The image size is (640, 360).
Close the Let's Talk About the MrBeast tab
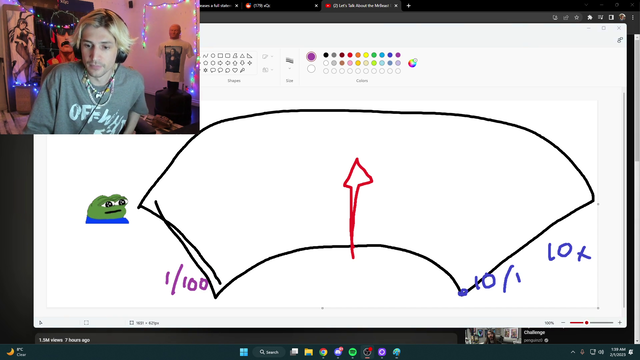(x=396, y=6)
